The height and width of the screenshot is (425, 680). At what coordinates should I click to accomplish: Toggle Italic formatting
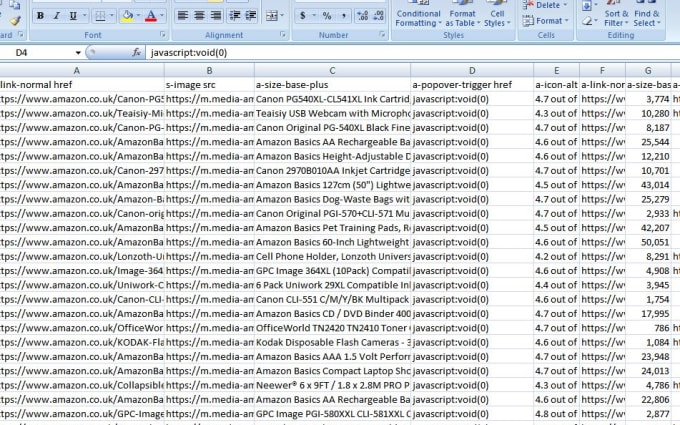tap(56, 16)
